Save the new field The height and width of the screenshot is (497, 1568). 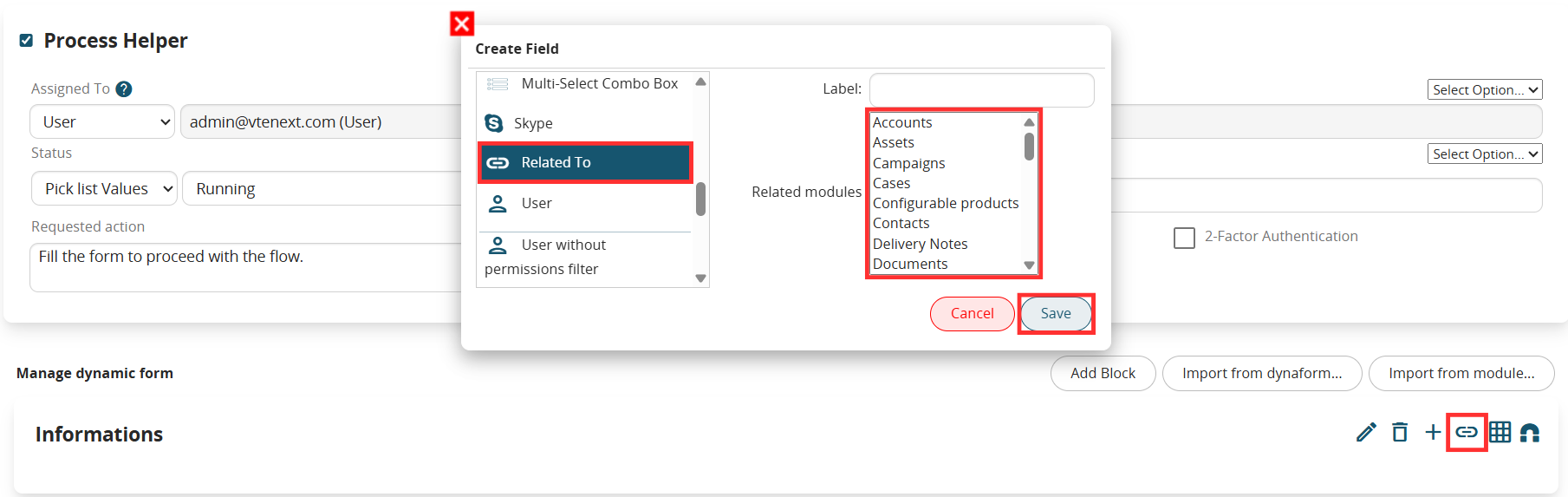(x=1056, y=313)
